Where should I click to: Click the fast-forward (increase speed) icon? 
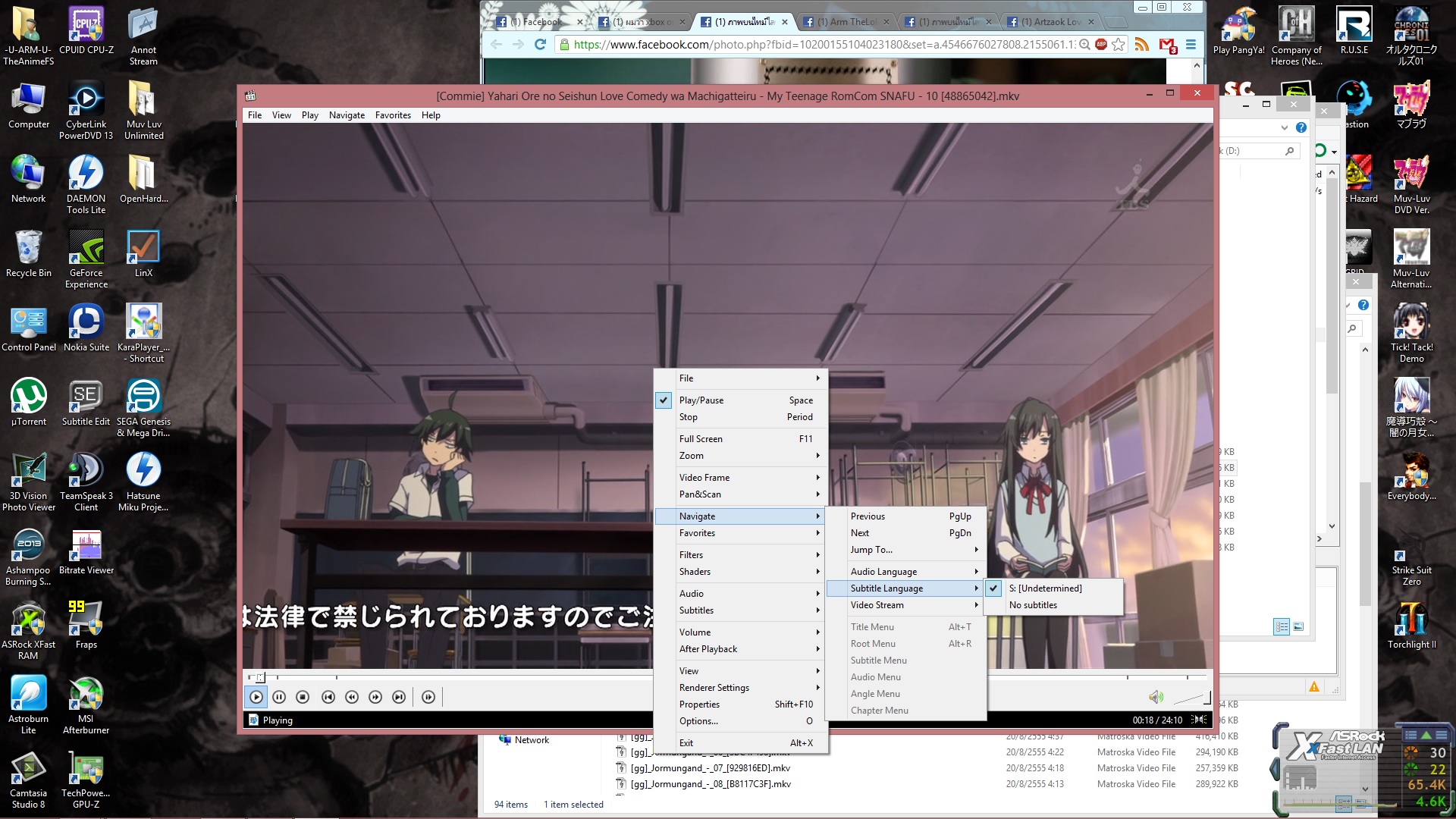point(375,697)
